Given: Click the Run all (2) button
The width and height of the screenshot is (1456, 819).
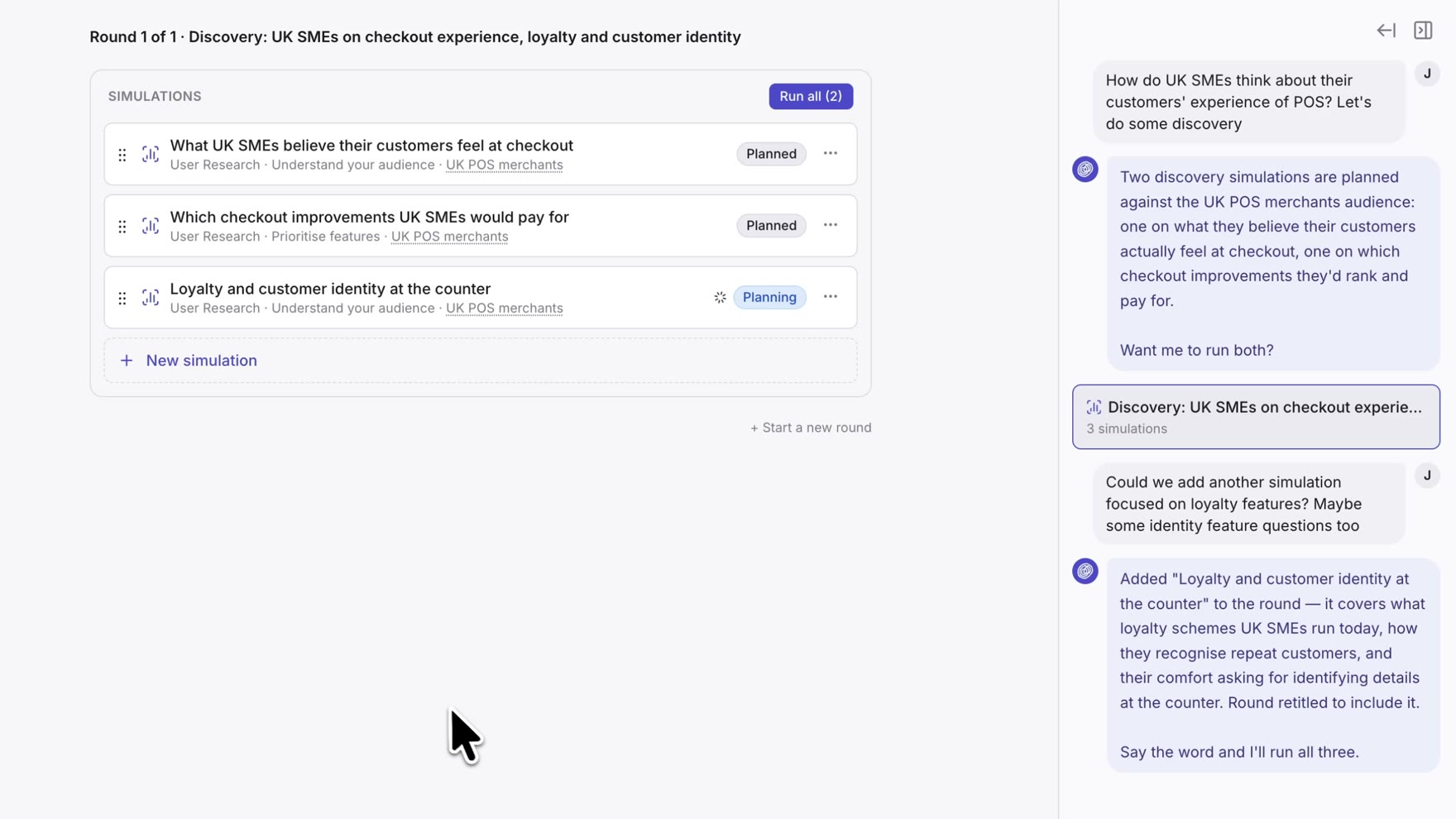Looking at the screenshot, I should click(811, 96).
